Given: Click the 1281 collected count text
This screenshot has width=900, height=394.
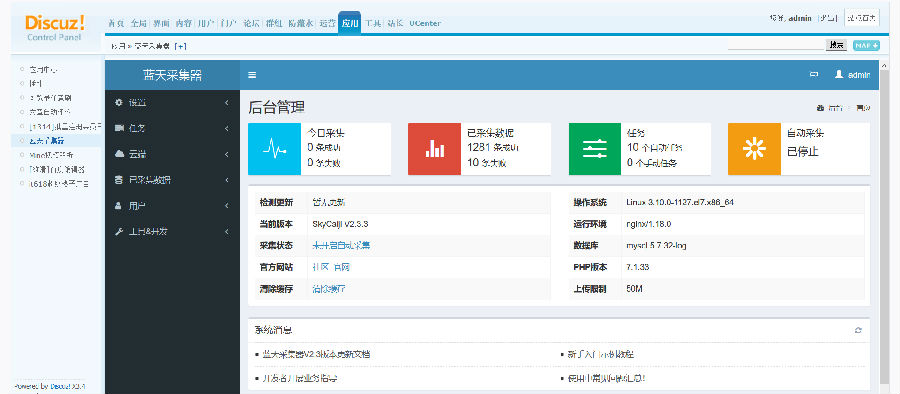Looking at the screenshot, I should click(493, 148).
